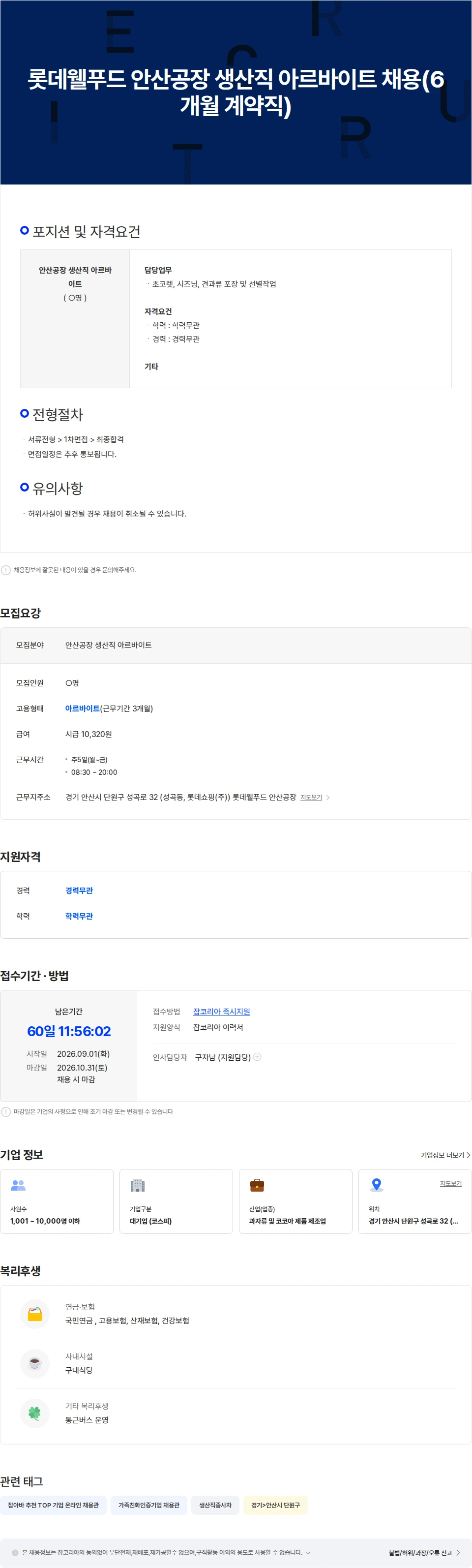The width and height of the screenshot is (472, 1568).
Task: Select tag 가족친화인증기업 채용관
Action: 149,1505
